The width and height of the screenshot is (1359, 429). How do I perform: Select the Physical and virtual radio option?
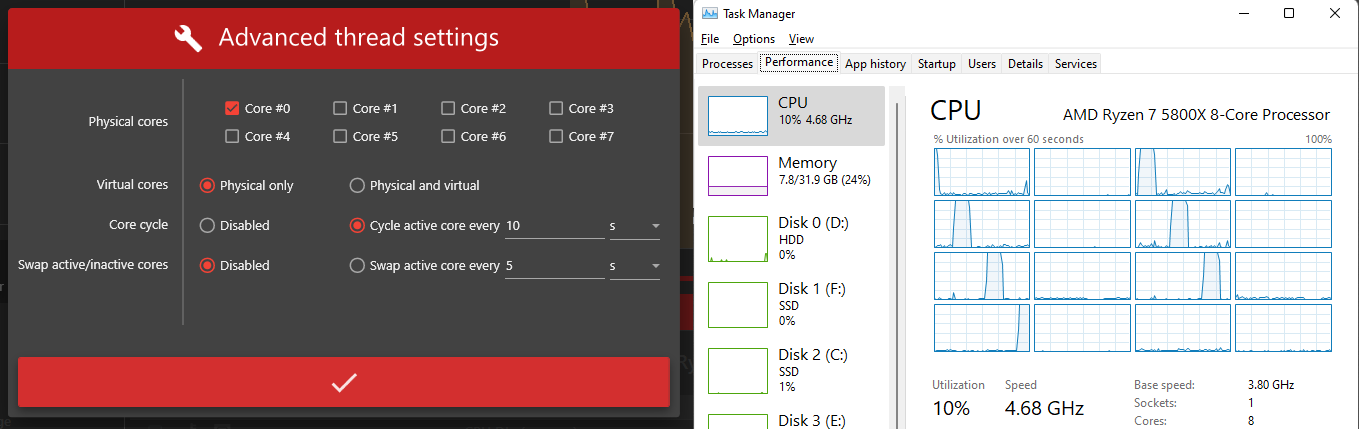click(357, 185)
